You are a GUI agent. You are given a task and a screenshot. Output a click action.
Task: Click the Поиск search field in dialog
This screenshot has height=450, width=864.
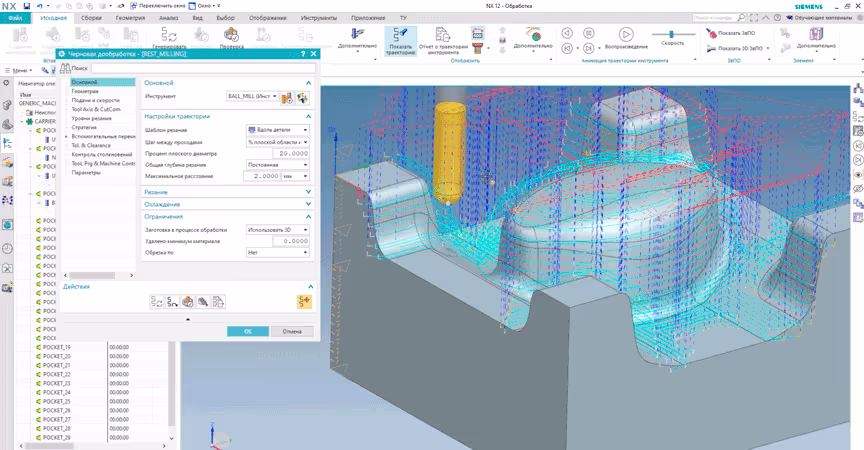pos(203,68)
